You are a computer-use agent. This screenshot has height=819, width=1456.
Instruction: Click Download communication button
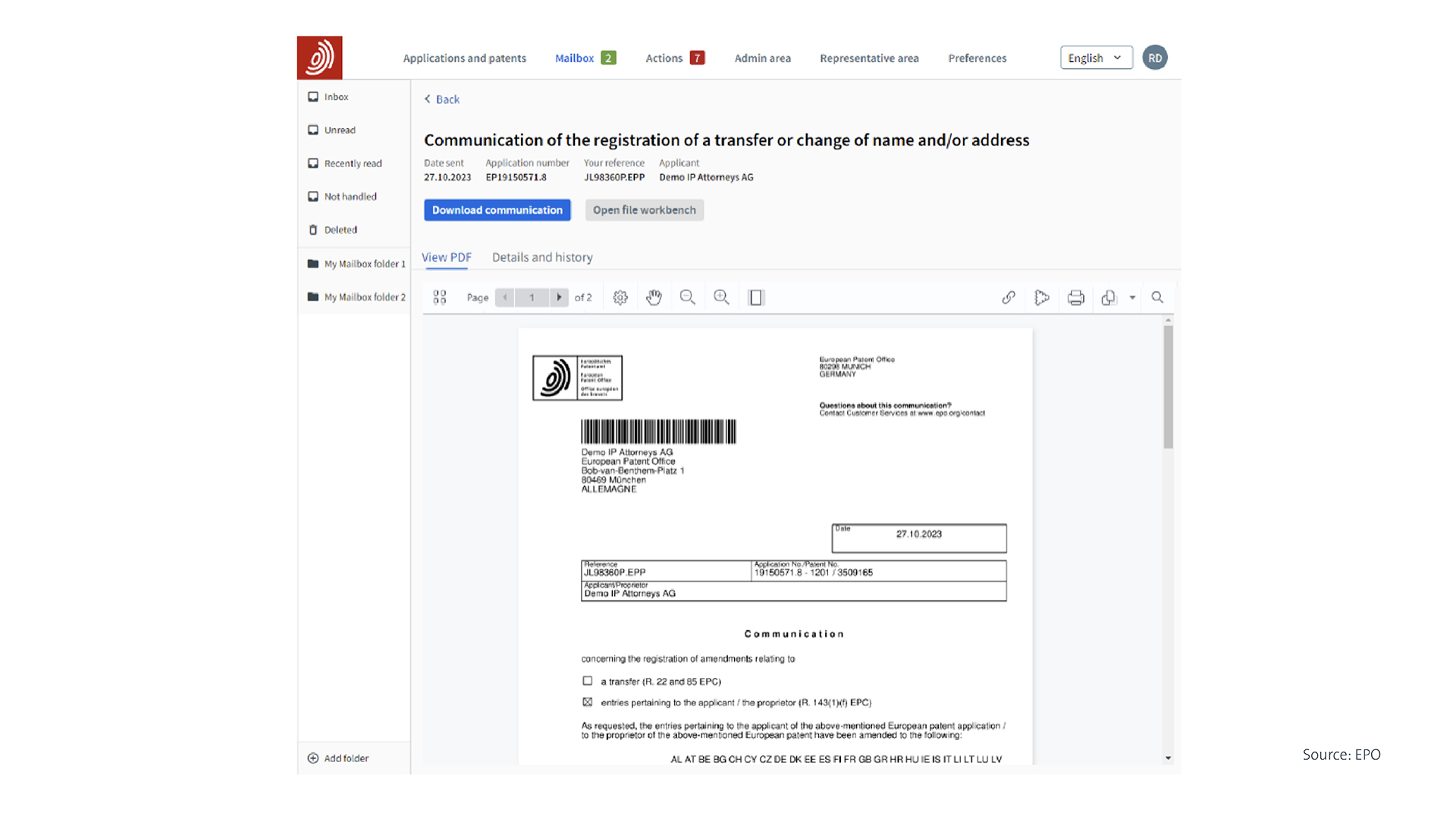[x=497, y=210]
